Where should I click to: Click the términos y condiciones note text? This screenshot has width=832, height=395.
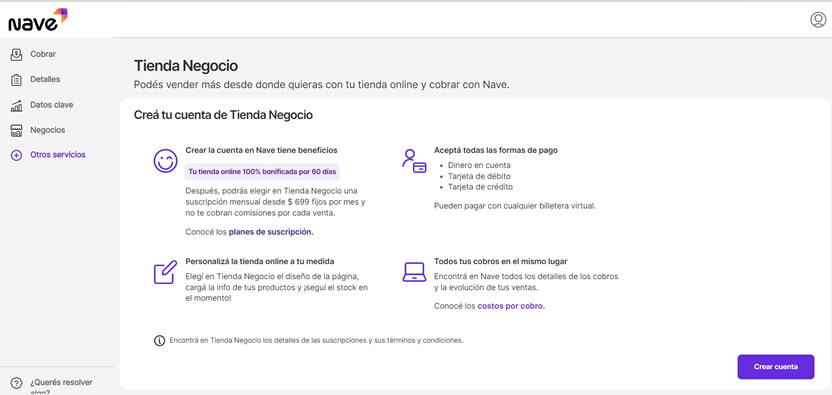tap(316, 340)
